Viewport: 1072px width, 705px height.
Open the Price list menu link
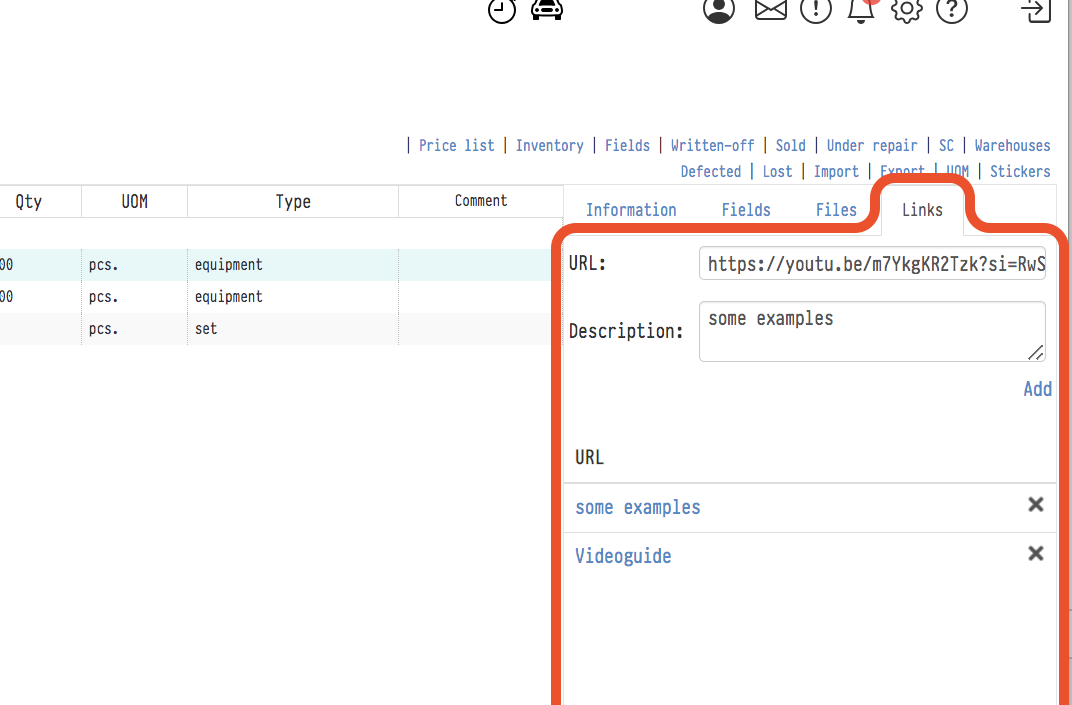(456, 146)
